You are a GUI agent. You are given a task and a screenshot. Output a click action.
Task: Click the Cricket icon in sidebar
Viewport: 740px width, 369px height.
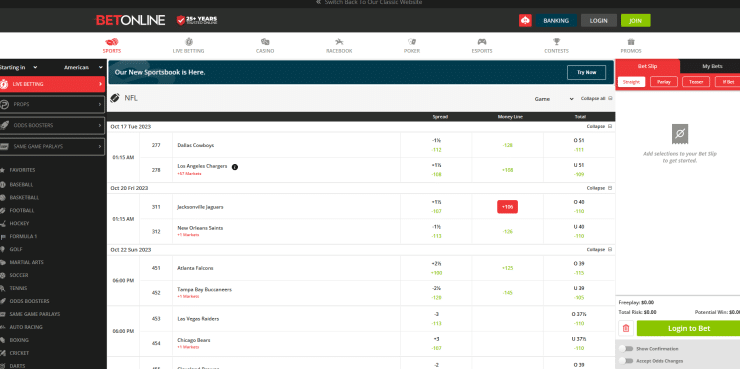click(x=2, y=353)
